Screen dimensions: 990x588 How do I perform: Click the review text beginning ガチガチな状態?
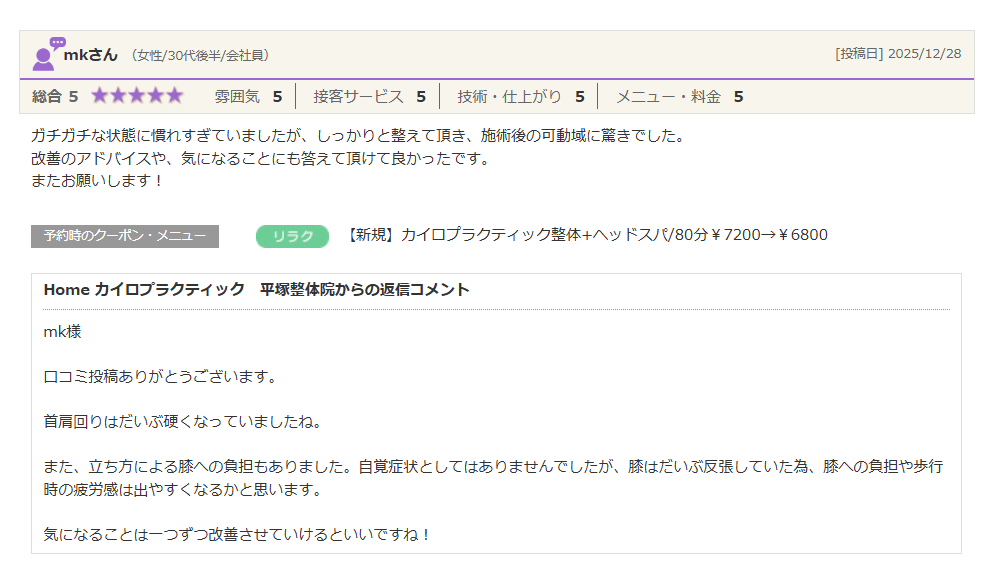pyautogui.click(x=357, y=135)
